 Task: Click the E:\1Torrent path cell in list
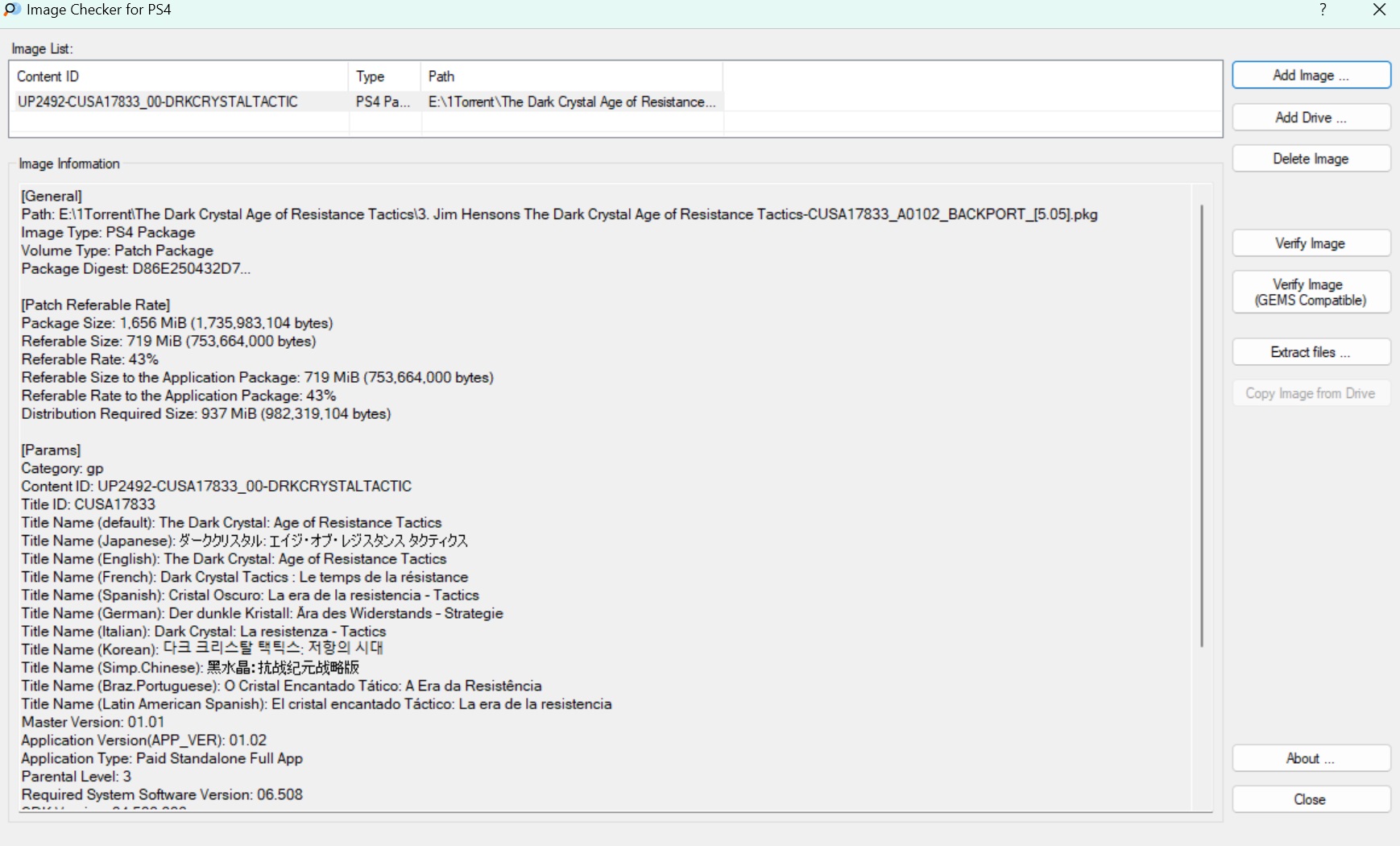click(571, 102)
